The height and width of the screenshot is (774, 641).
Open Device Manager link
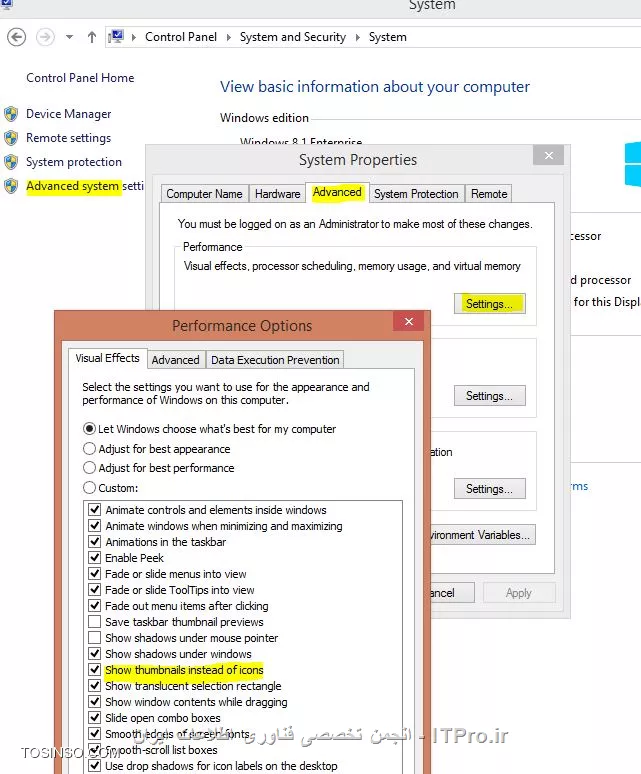(69, 114)
